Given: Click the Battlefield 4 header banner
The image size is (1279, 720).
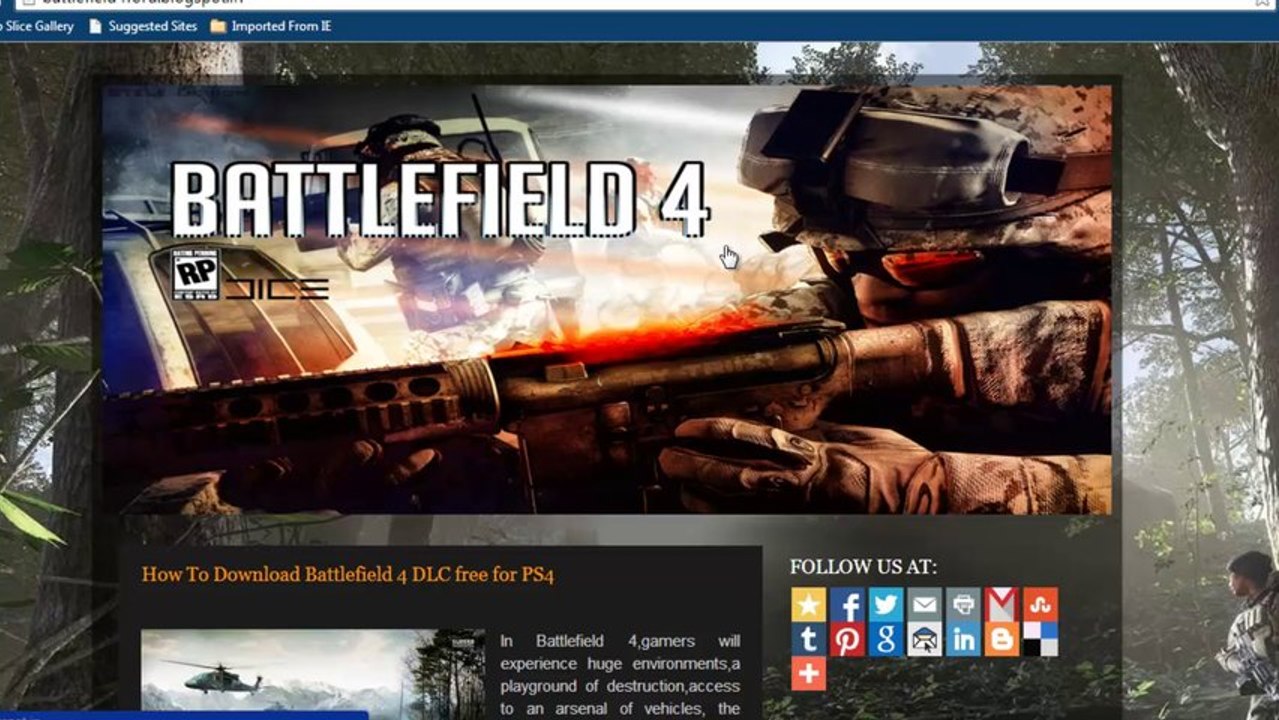Looking at the screenshot, I should pos(607,300).
